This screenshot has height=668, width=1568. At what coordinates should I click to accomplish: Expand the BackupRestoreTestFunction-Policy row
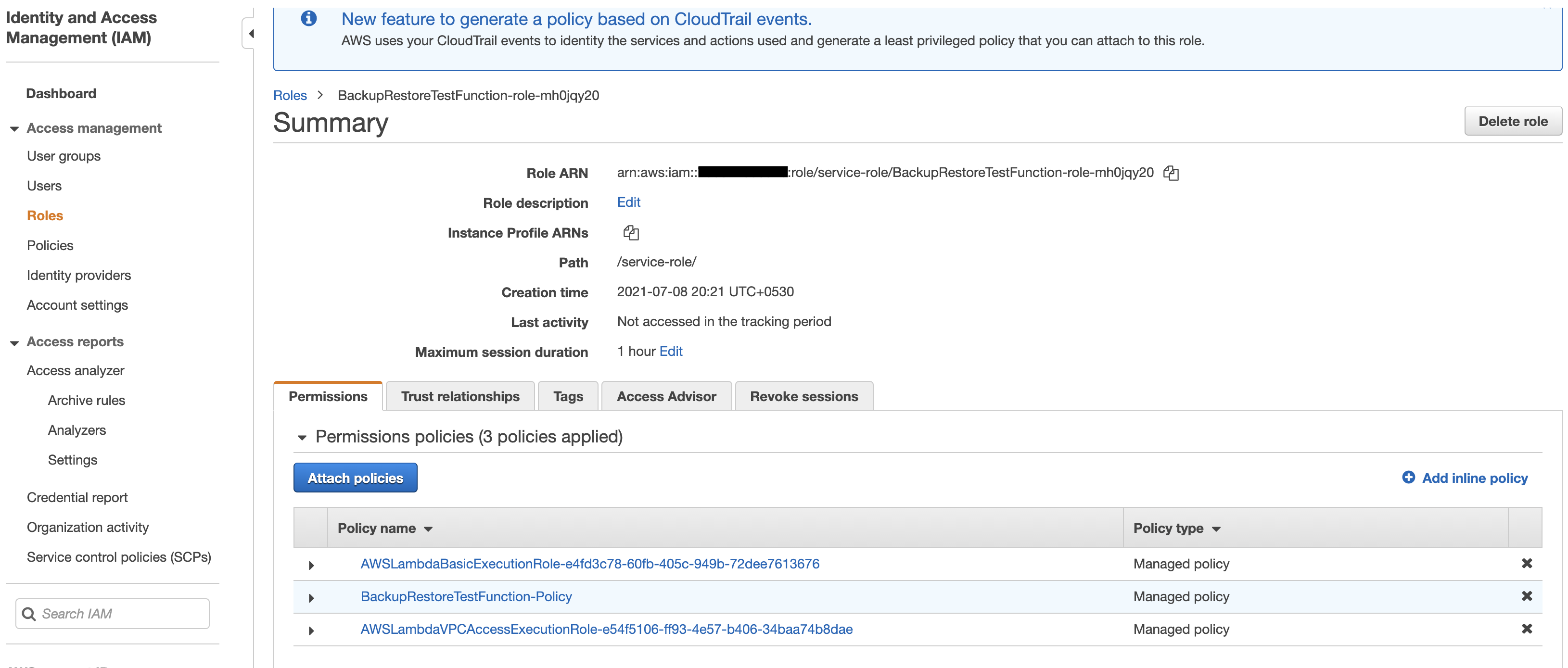(311, 598)
